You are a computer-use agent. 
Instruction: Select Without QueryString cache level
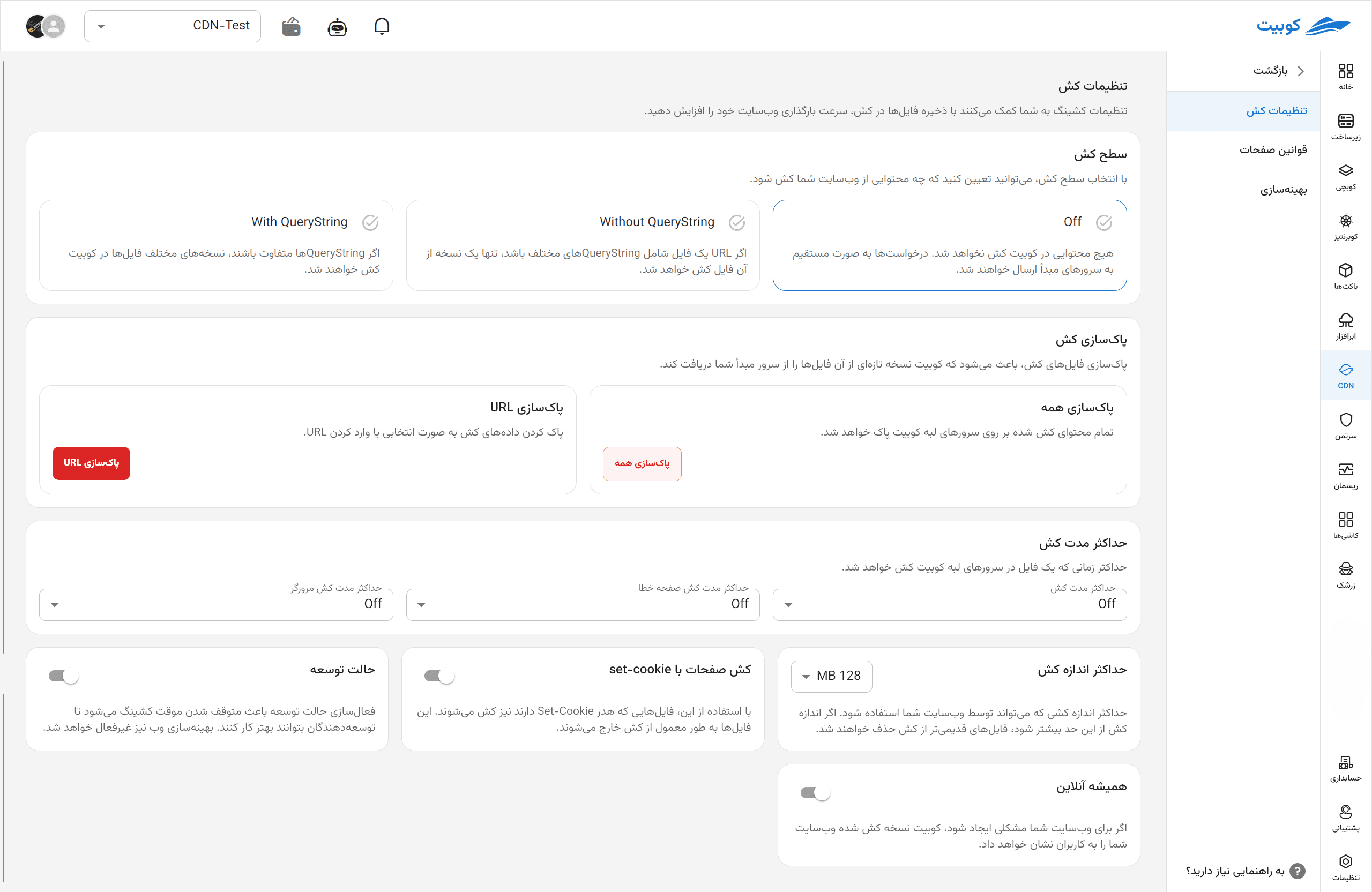click(x=583, y=245)
